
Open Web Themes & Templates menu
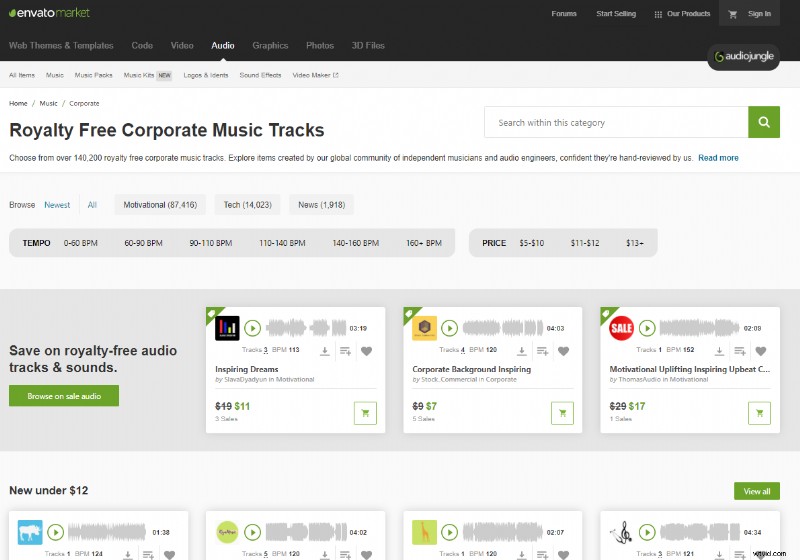(61, 45)
